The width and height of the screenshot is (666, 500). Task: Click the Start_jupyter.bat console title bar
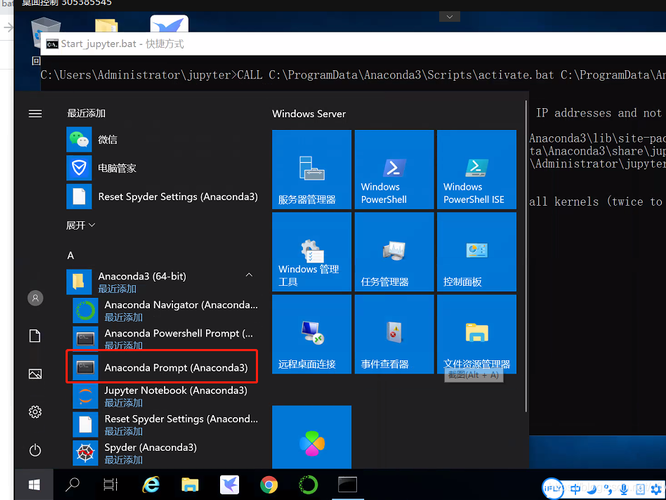[x=353, y=44]
